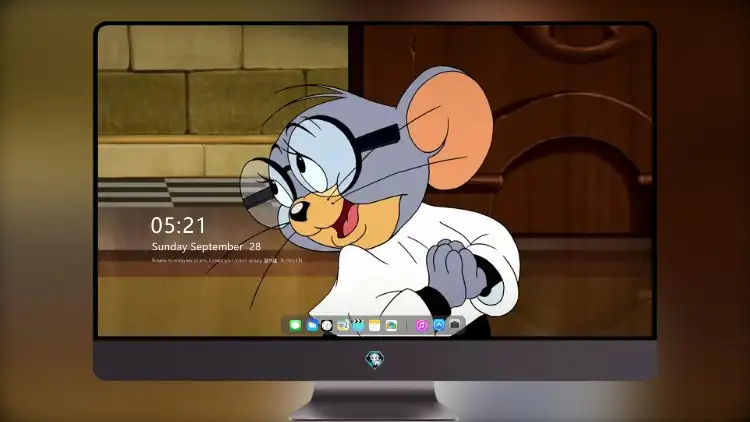750x422 pixels.
Task: Click the Sunday September 28 date text
Action: (x=206, y=246)
